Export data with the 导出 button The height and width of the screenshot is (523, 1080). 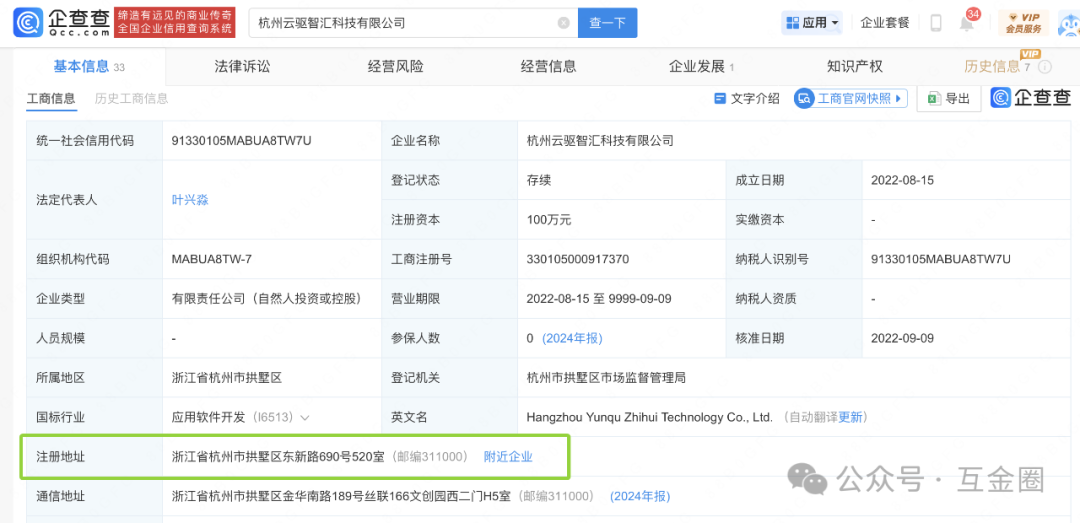pos(949,98)
